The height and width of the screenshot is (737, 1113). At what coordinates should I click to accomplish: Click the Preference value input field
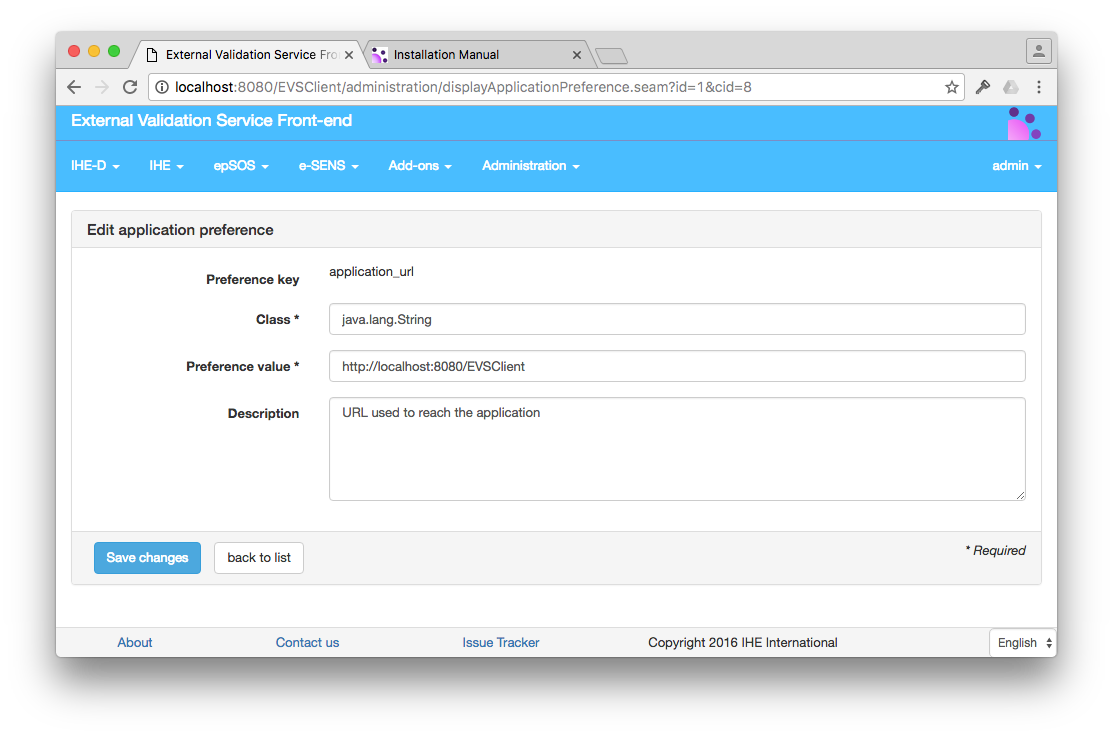coord(676,366)
